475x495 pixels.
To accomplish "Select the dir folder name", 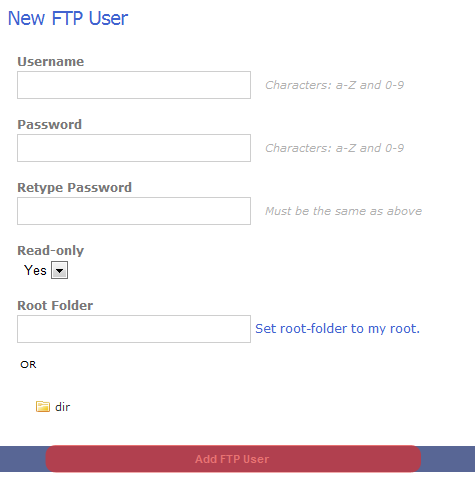I will (x=62, y=407).
